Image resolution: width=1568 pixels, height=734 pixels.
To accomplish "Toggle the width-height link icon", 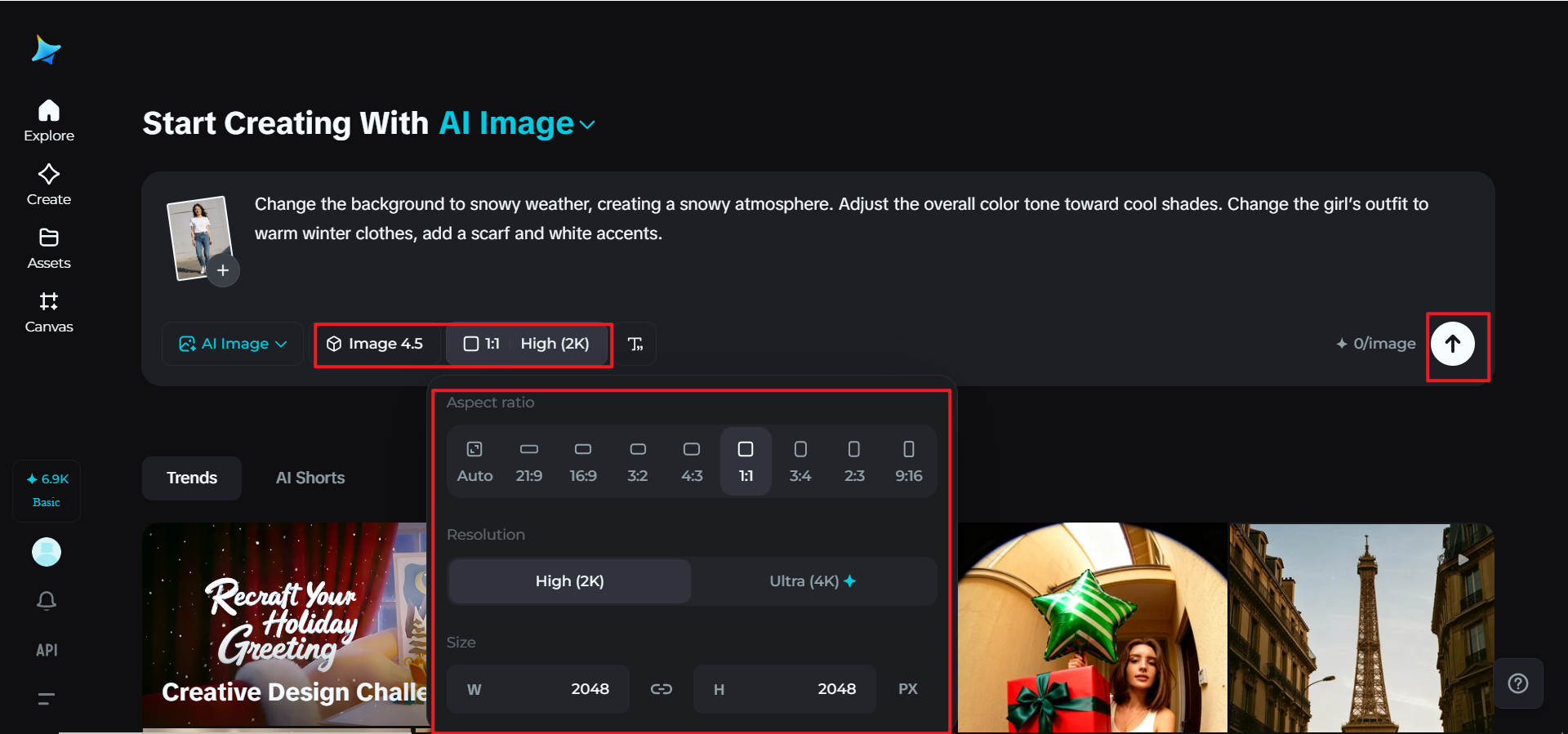I will 661,689.
